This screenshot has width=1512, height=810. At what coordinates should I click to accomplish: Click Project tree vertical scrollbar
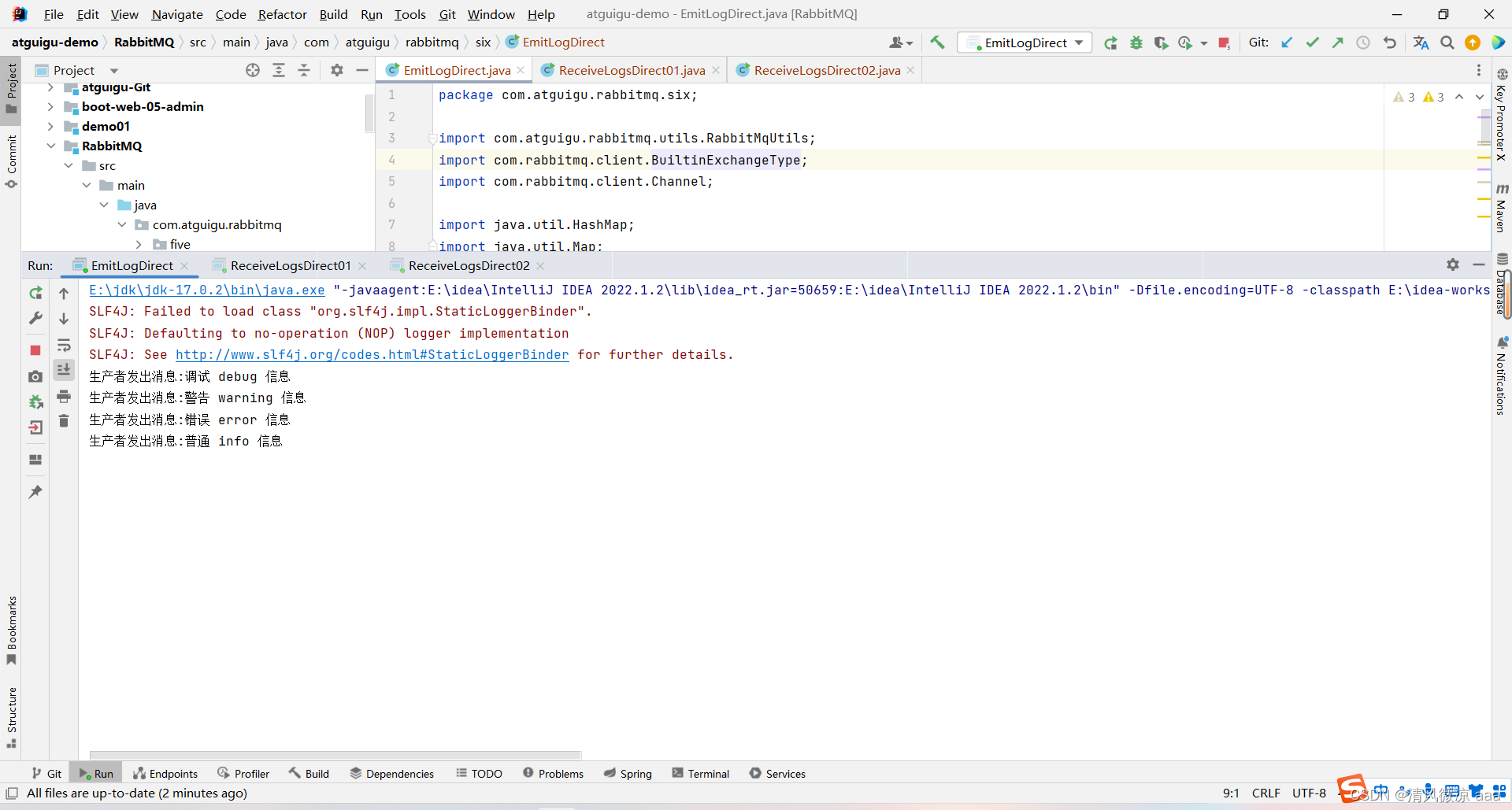(x=369, y=113)
